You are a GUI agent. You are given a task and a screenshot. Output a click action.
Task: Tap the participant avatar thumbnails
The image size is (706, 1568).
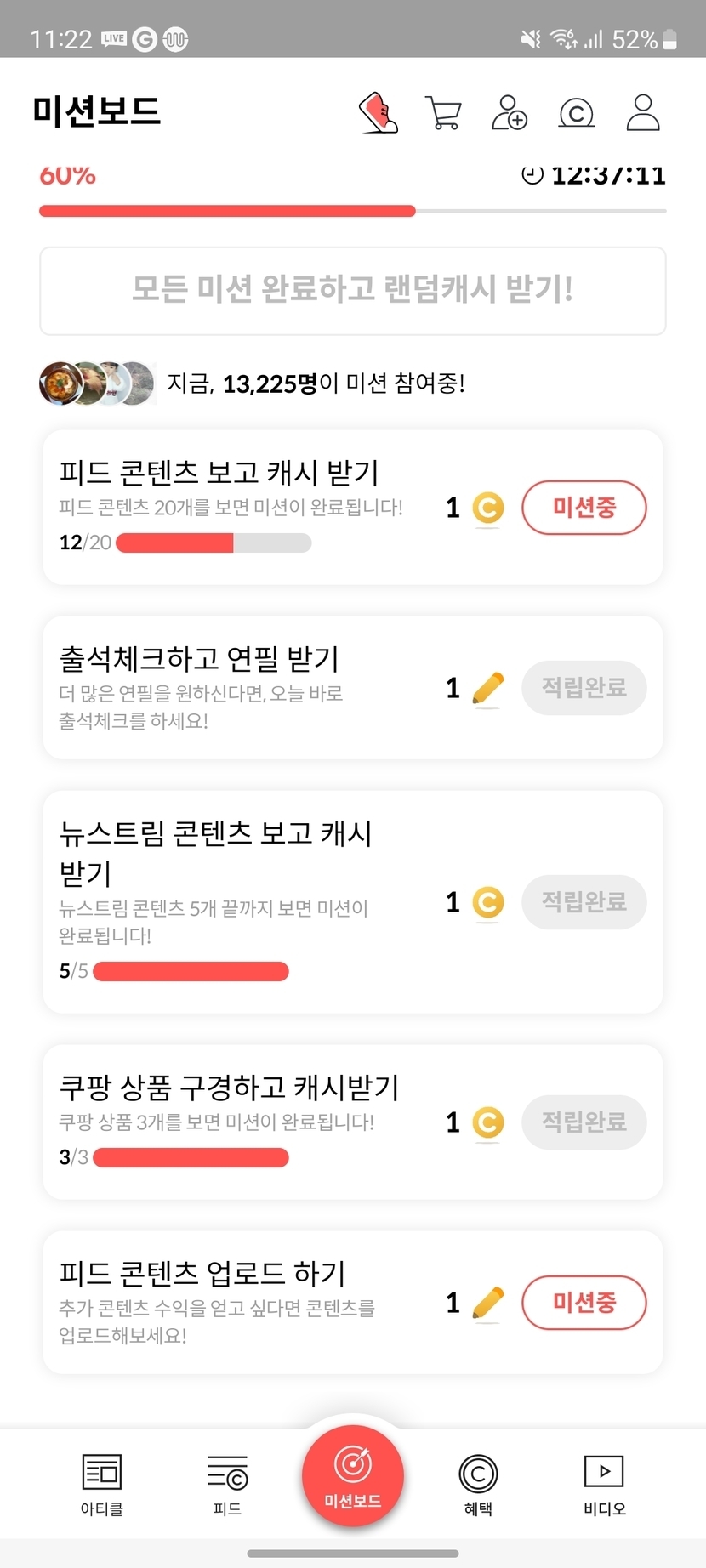pyautogui.click(x=97, y=383)
